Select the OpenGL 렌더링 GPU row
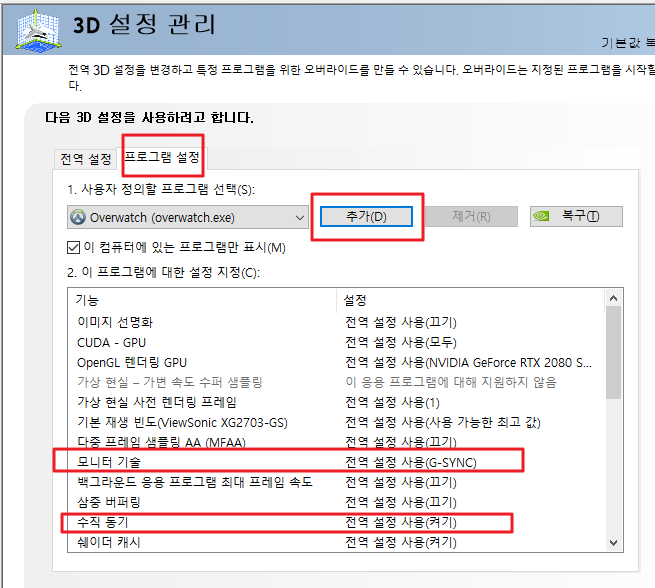Image resolution: width=655 pixels, height=588 pixels. click(x=336, y=362)
